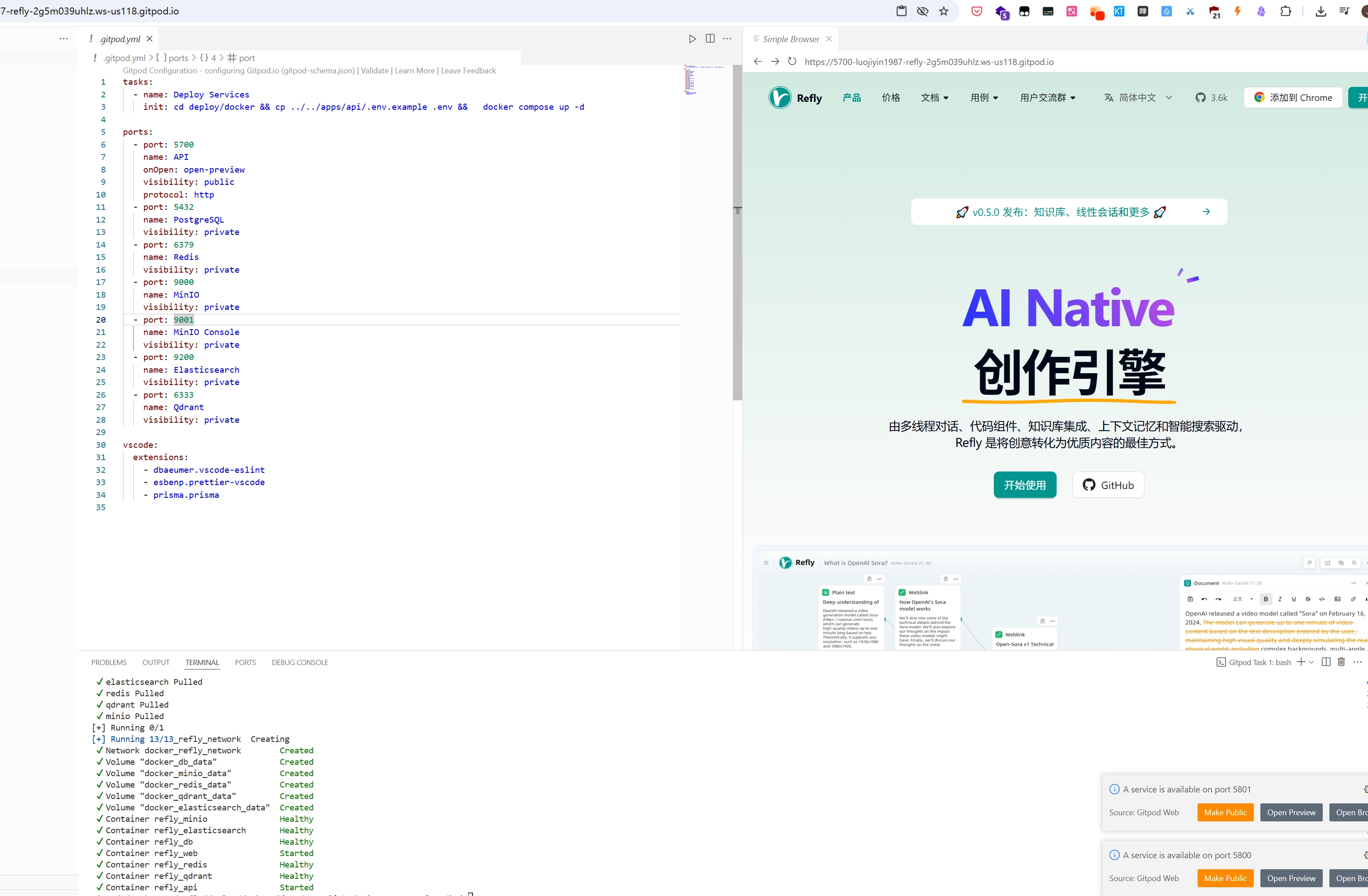Go back in the Simple Browser
This screenshot has height=896, width=1368.
tap(758, 61)
